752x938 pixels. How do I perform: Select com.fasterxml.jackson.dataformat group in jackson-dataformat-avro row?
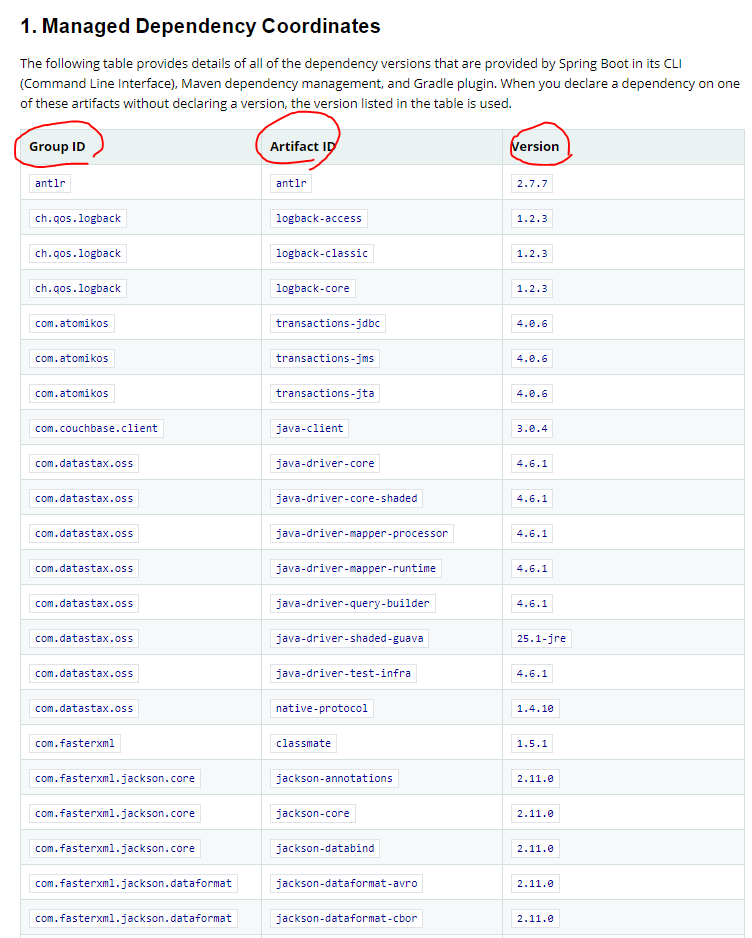tap(133, 883)
